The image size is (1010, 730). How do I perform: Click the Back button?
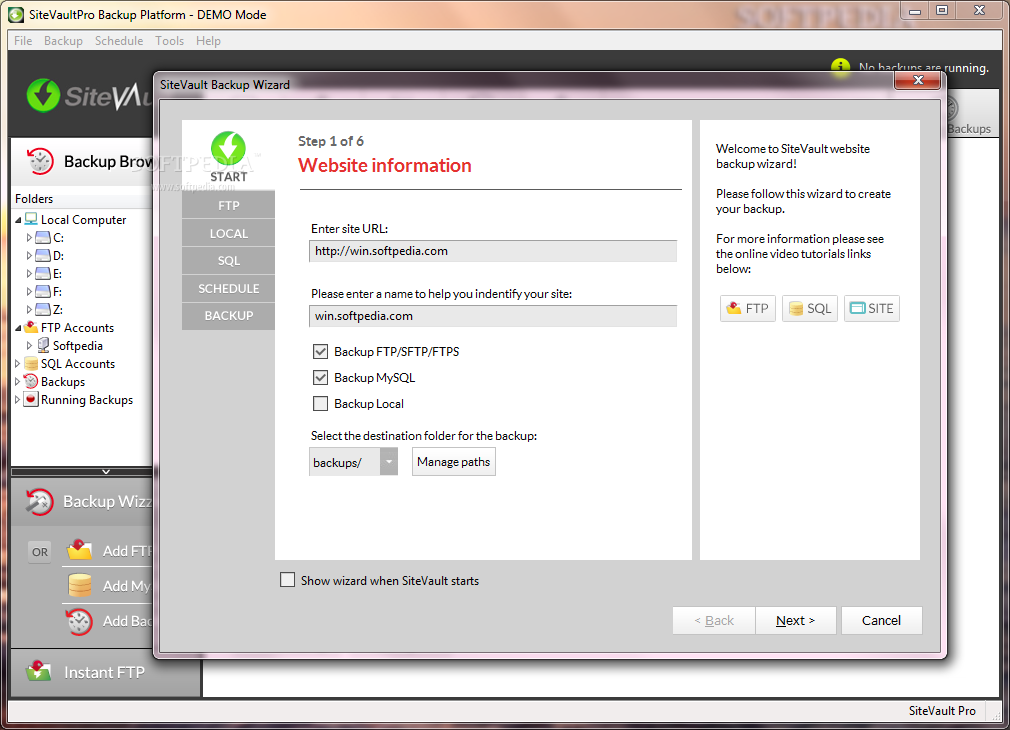pyautogui.click(x=714, y=620)
